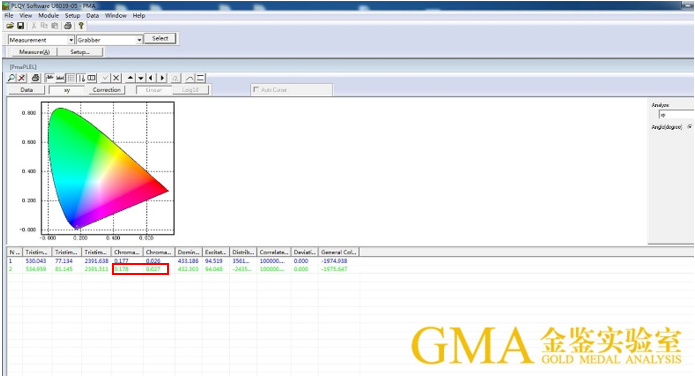Click the help question mark icon

(81, 26)
